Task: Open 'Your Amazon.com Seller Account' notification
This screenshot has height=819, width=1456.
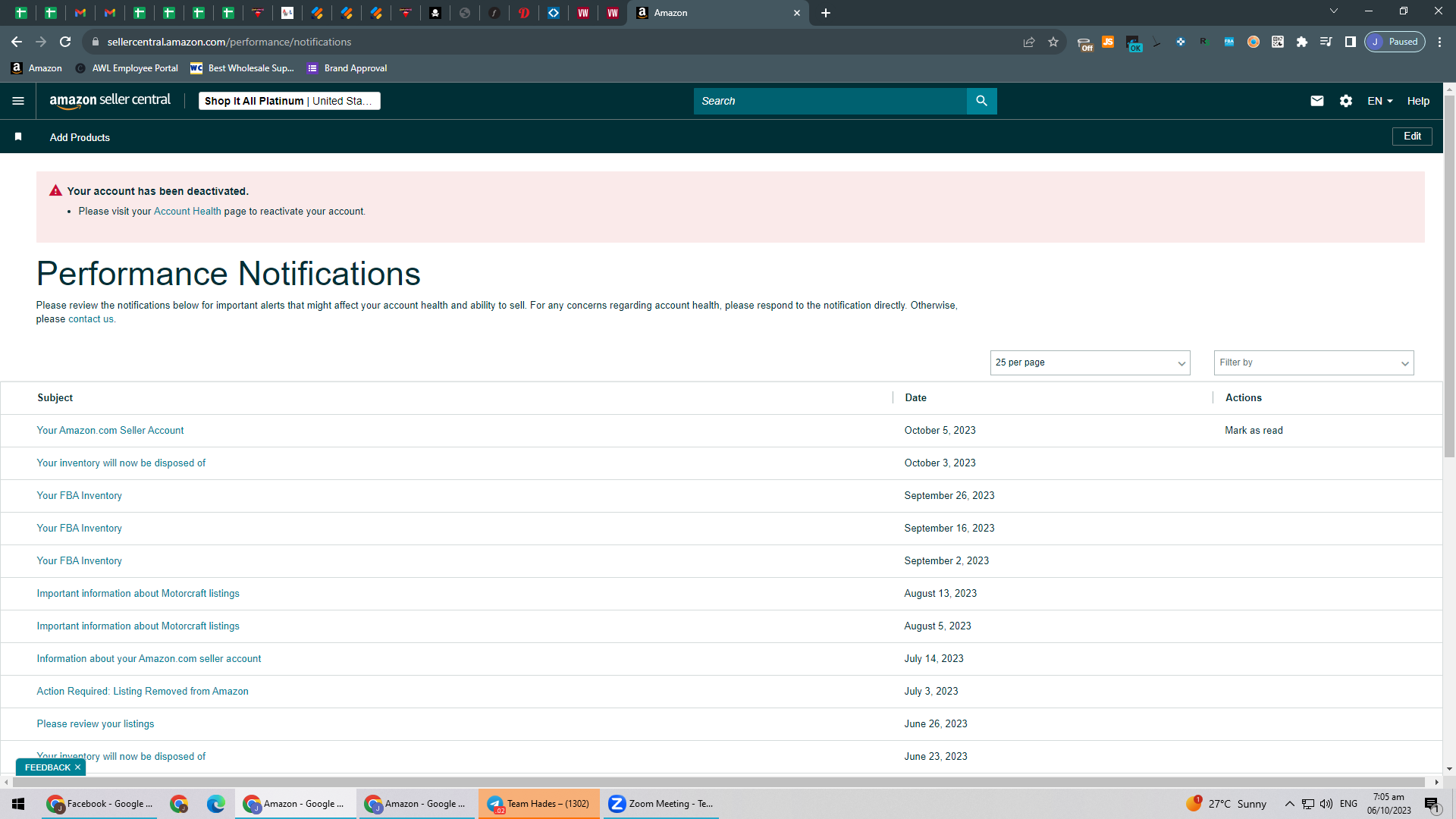Action: [x=110, y=431]
